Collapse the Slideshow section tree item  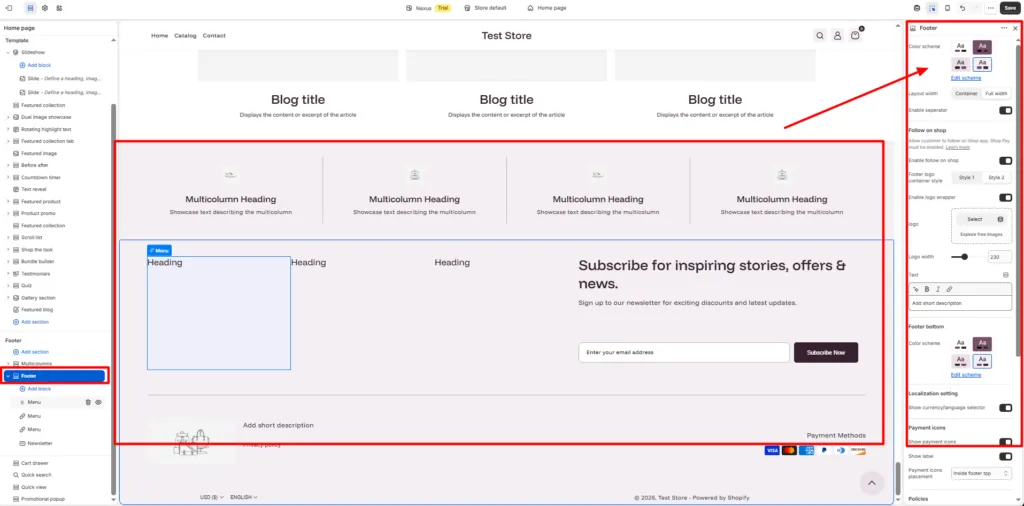pos(8,52)
